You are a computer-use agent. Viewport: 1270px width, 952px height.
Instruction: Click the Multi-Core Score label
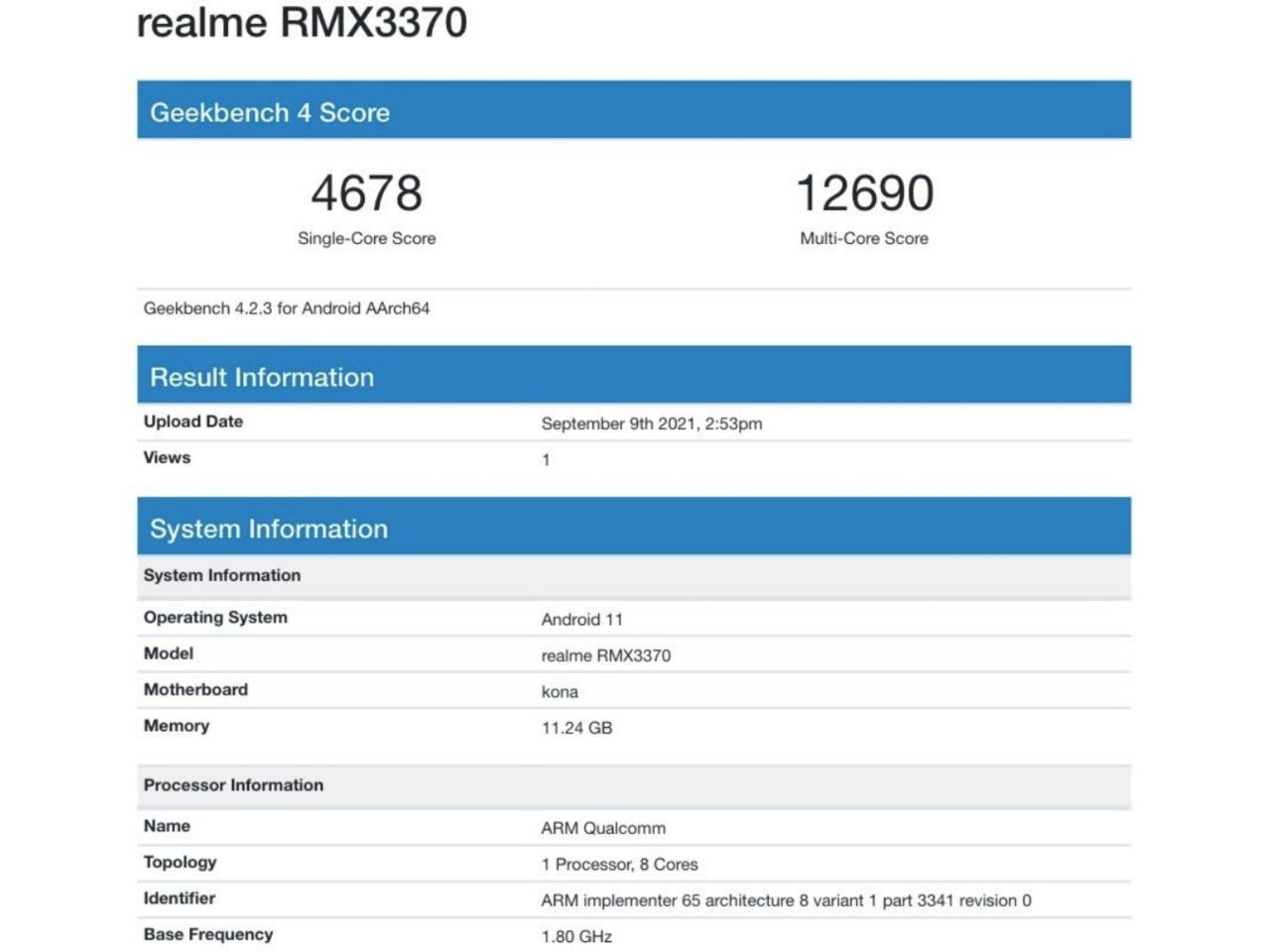coord(864,238)
